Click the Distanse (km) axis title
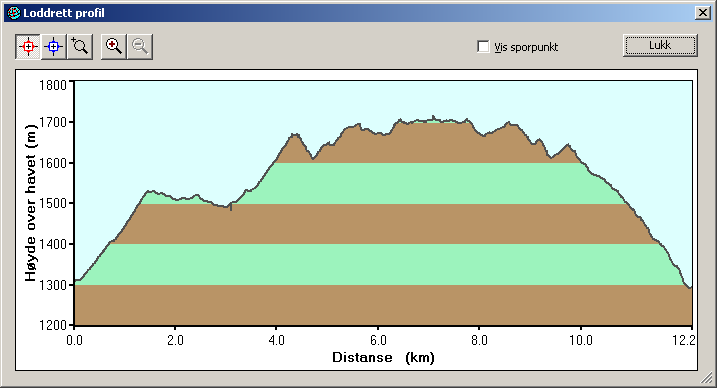Screen dimensions: 717x388 point(383,357)
